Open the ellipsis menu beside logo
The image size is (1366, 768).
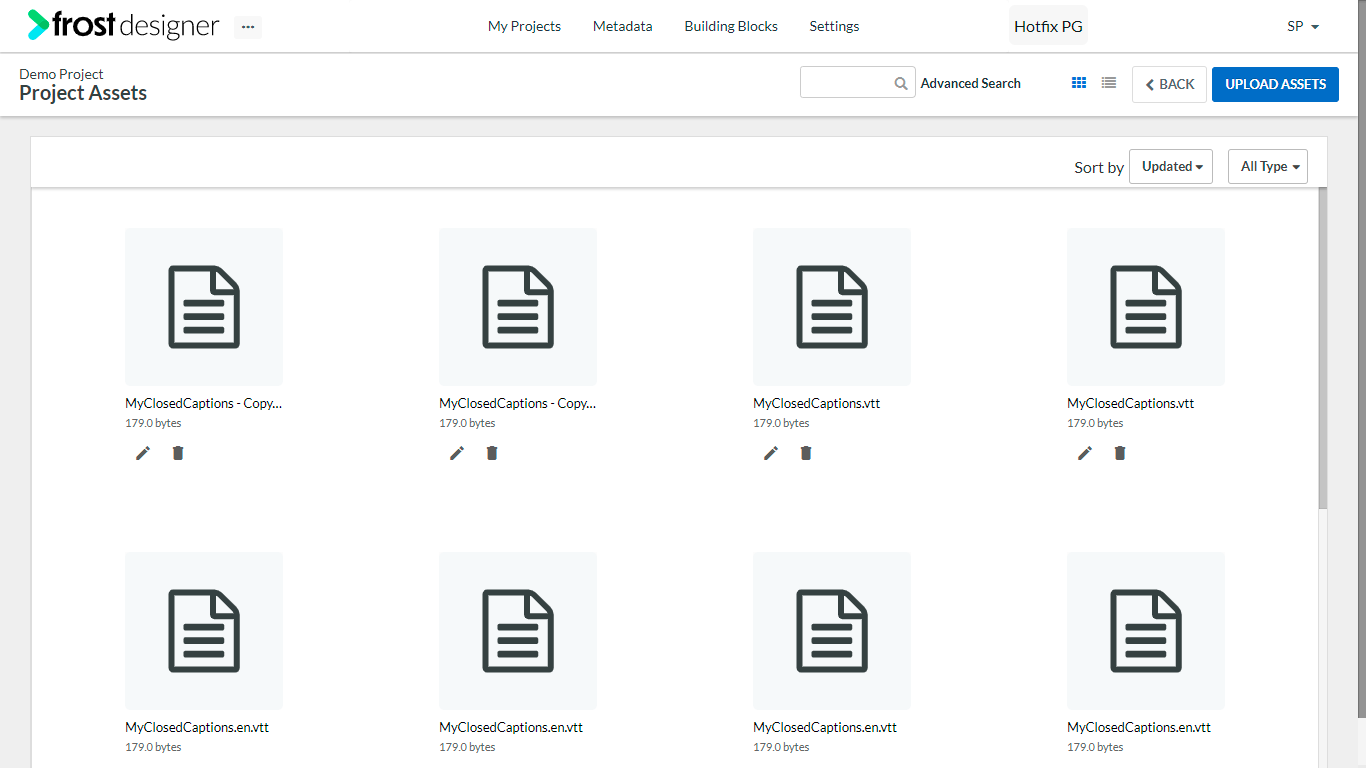(x=248, y=27)
